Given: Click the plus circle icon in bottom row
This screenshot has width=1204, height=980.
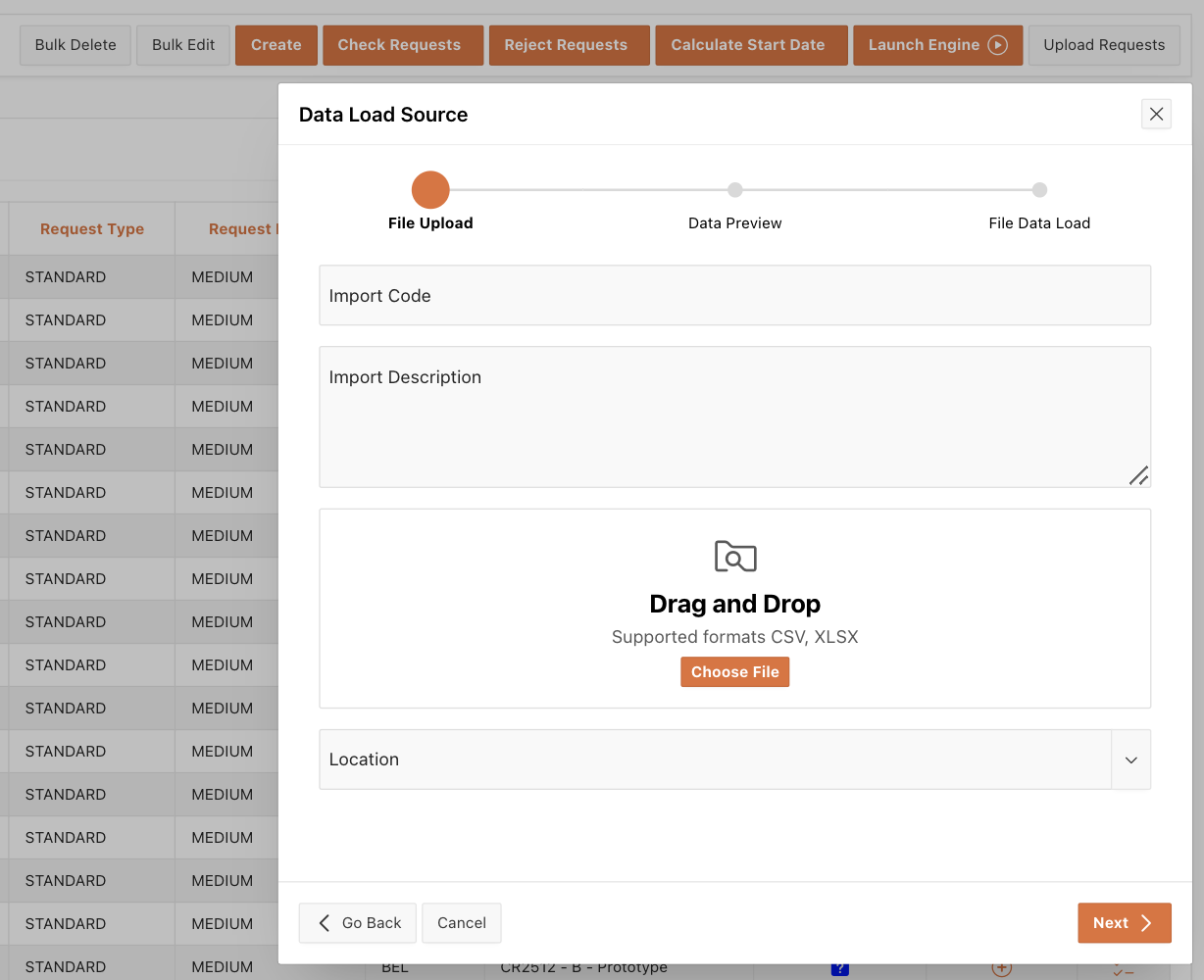Looking at the screenshot, I should [1001, 969].
